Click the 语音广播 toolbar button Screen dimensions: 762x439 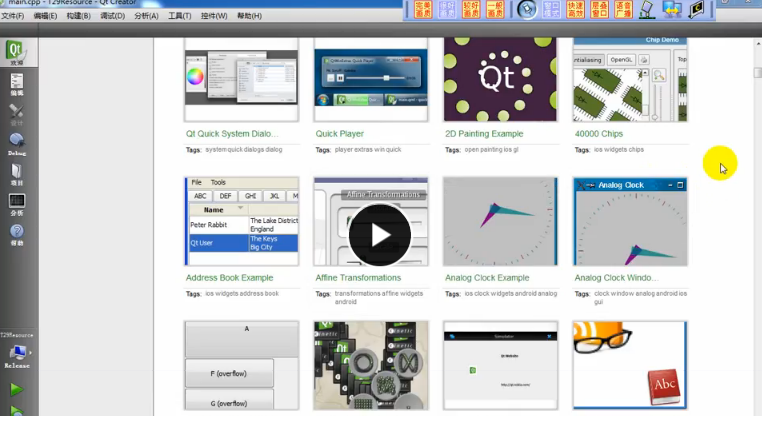[623, 9]
